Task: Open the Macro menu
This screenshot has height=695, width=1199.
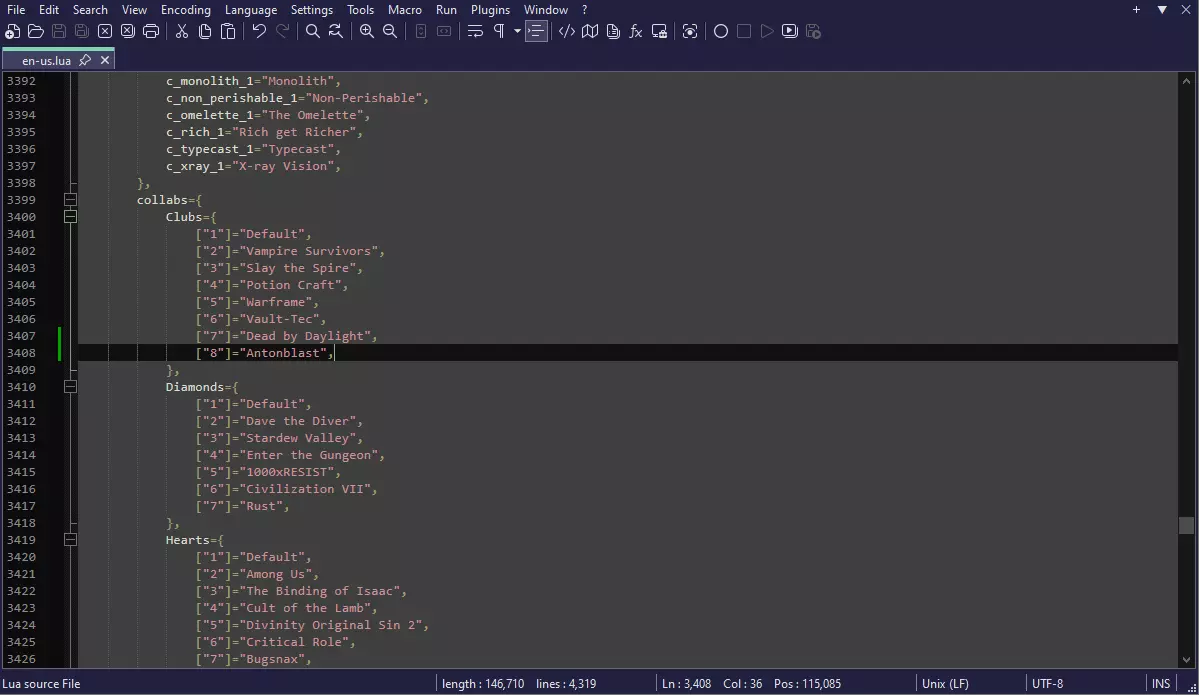Action: pos(405,10)
